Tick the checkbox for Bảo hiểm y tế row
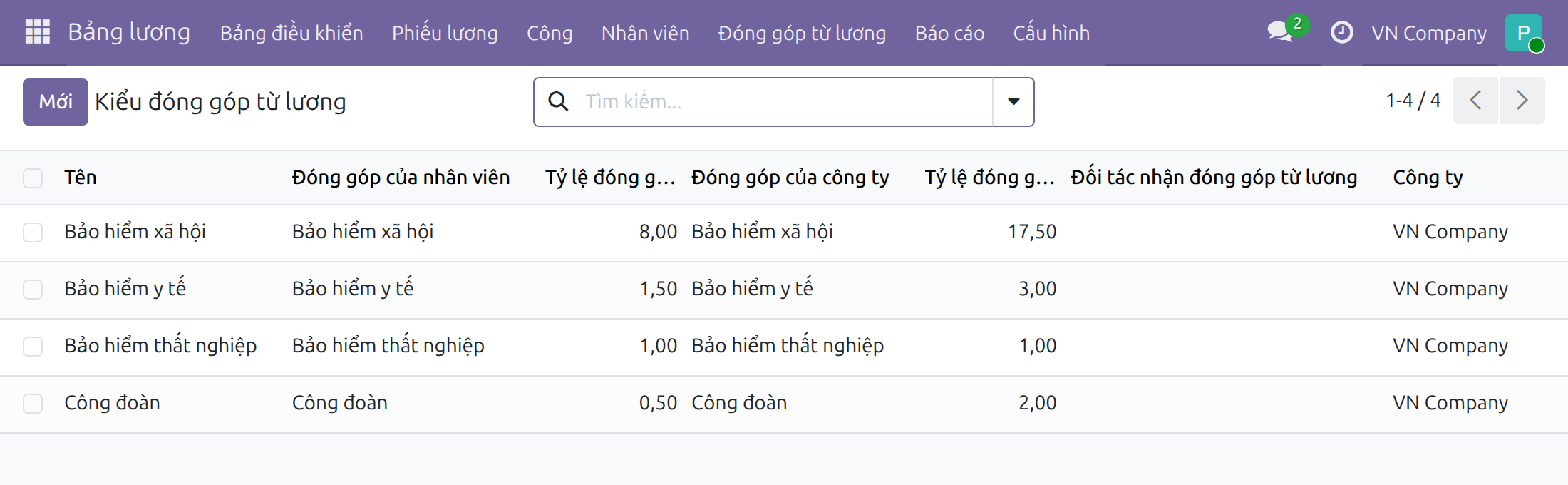The image size is (1568, 485). [x=33, y=289]
